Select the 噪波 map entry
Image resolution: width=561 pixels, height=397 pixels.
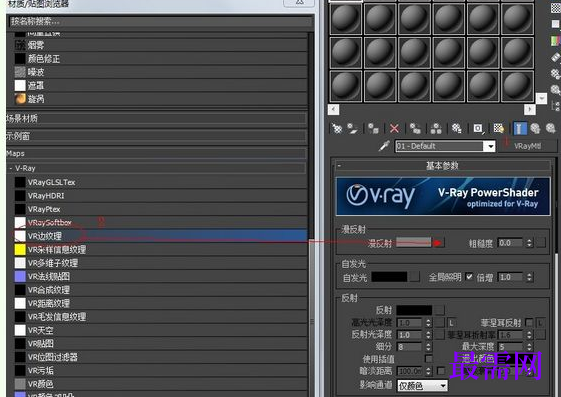point(160,72)
